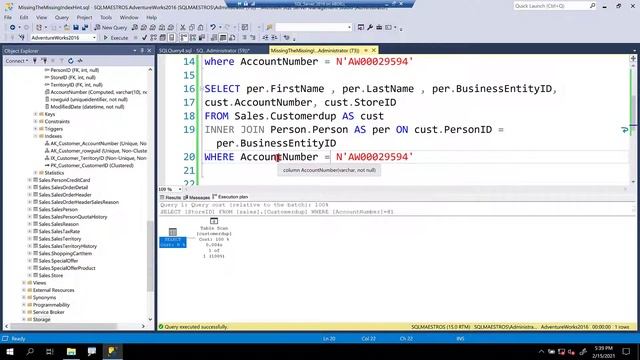The width and height of the screenshot is (640, 360).
Task: Open the AdventureWorks2016 database dropdown
Action: click(94, 38)
